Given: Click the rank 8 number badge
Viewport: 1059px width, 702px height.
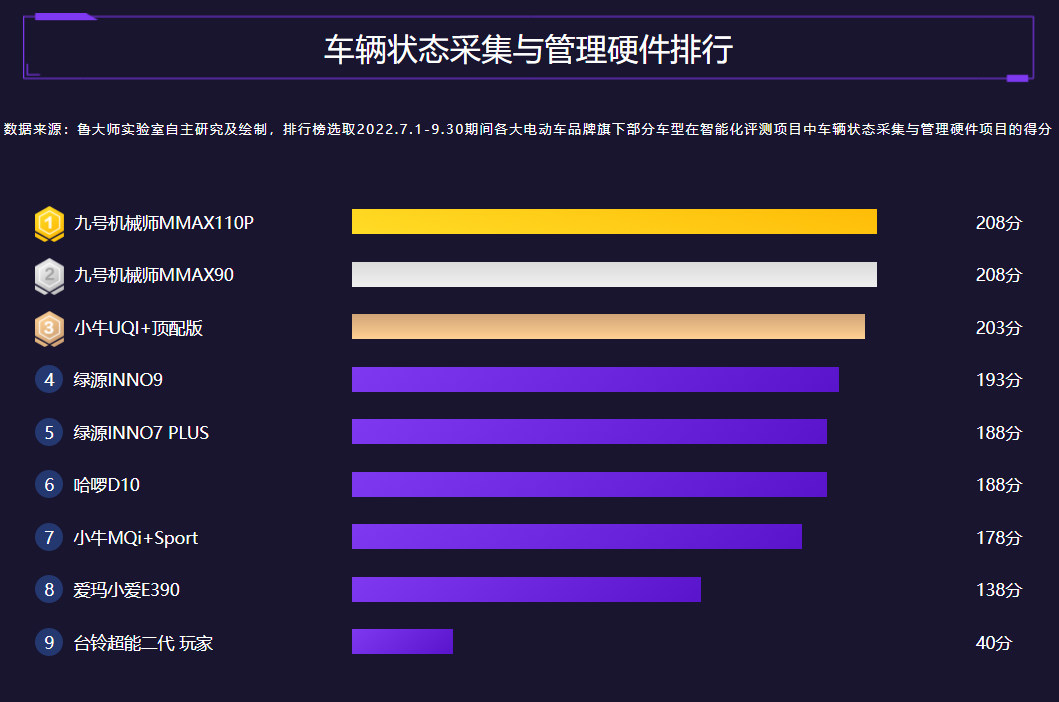Looking at the screenshot, I should 49,590.
